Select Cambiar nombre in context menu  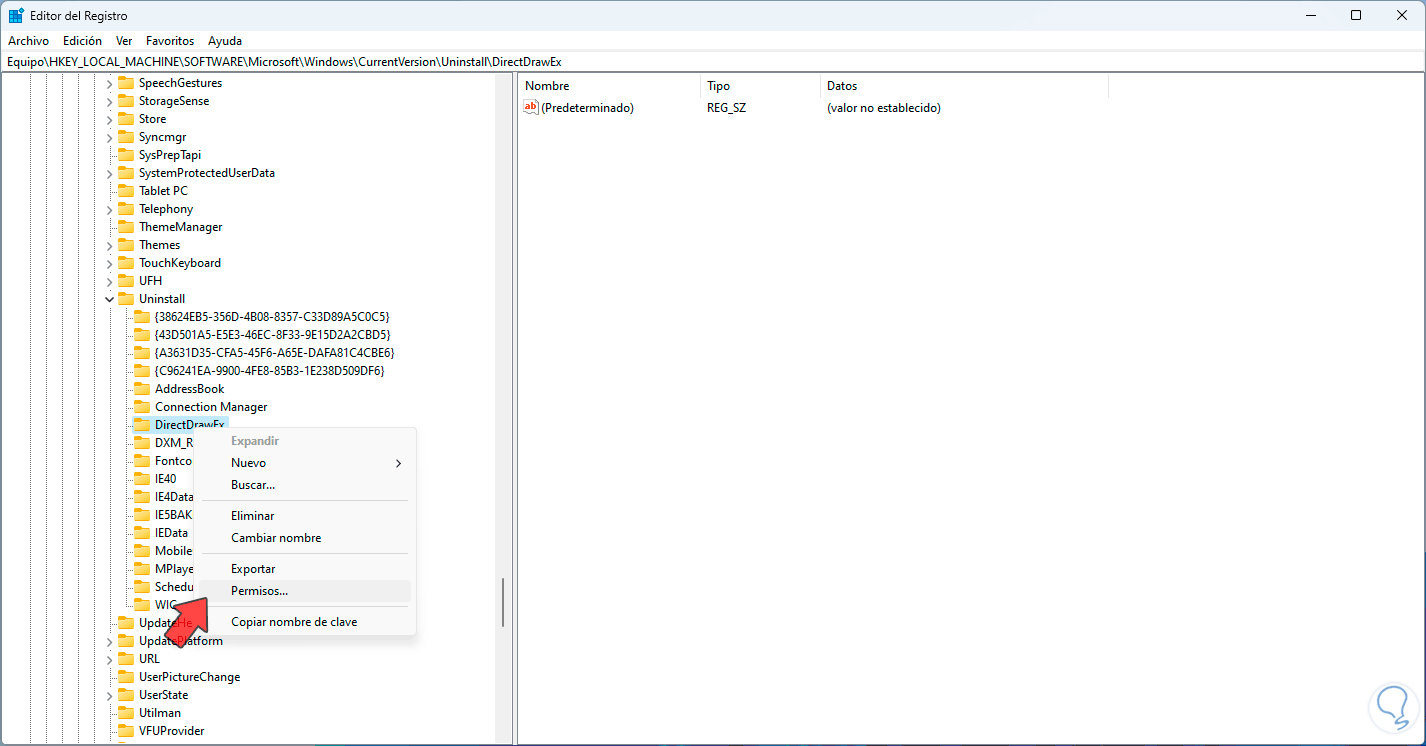click(305, 538)
